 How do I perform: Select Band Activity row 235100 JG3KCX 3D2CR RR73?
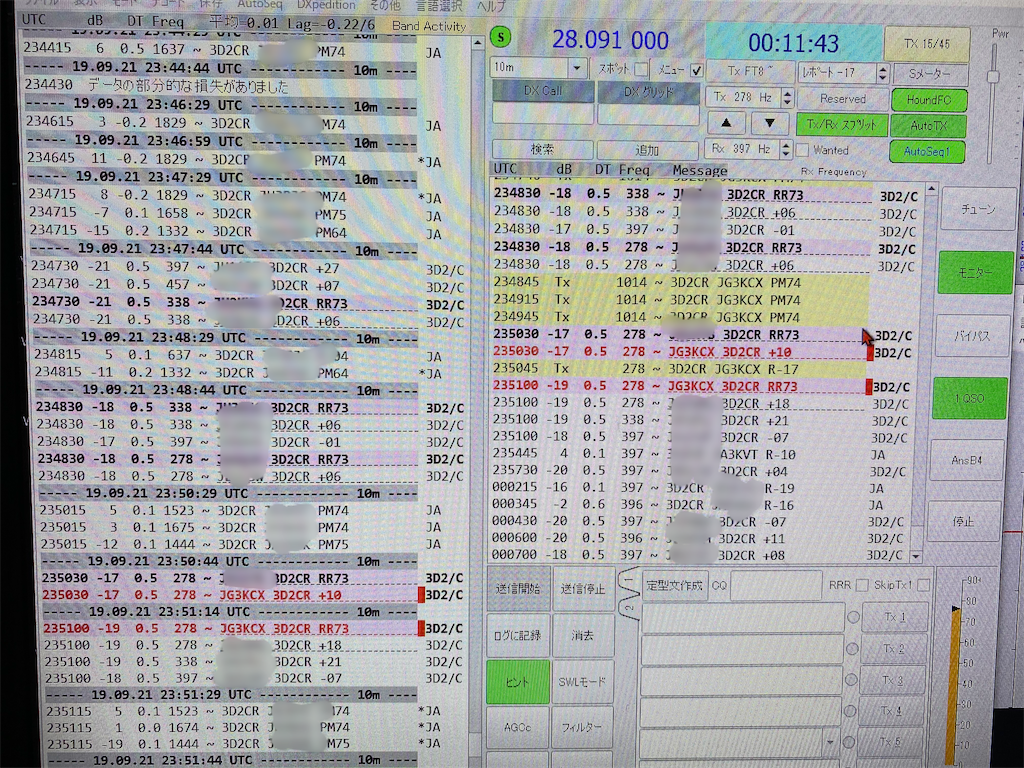point(231,628)
